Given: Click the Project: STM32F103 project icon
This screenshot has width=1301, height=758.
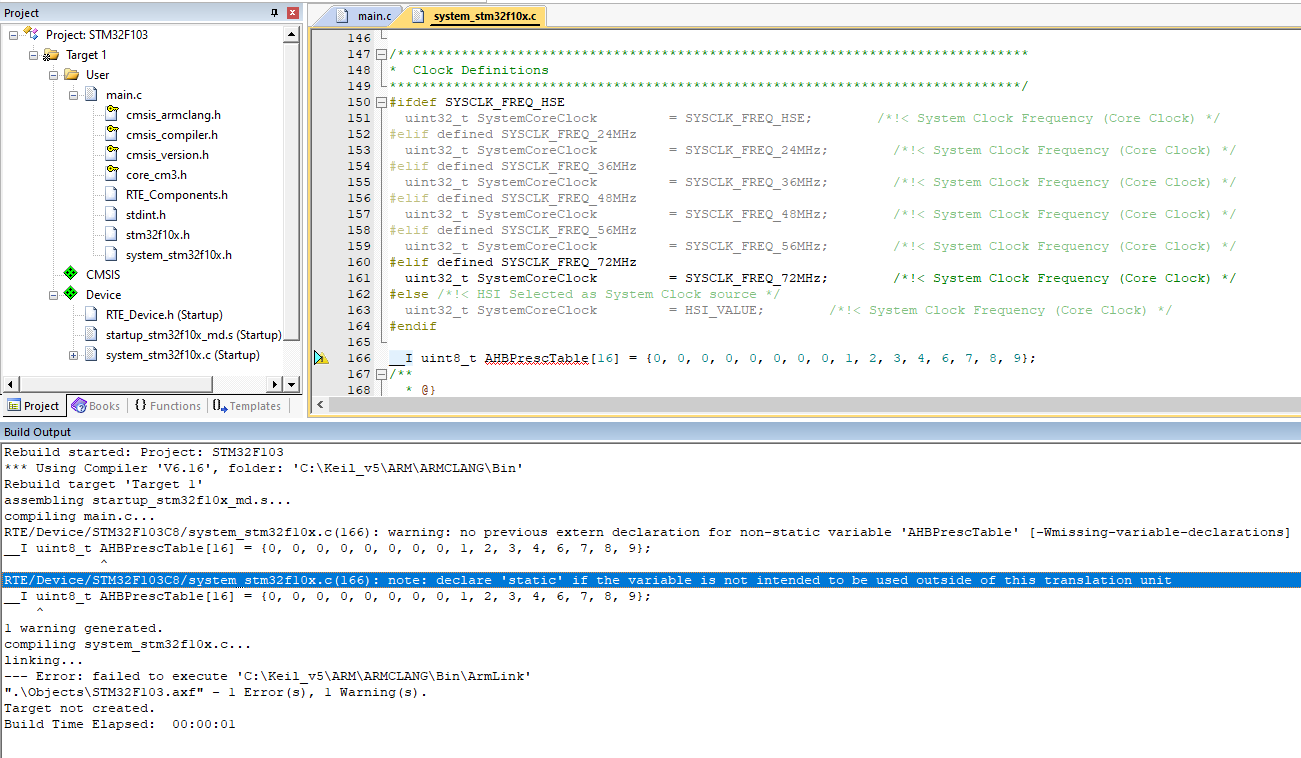Looking at the screenshot, I should pos(31,34).
